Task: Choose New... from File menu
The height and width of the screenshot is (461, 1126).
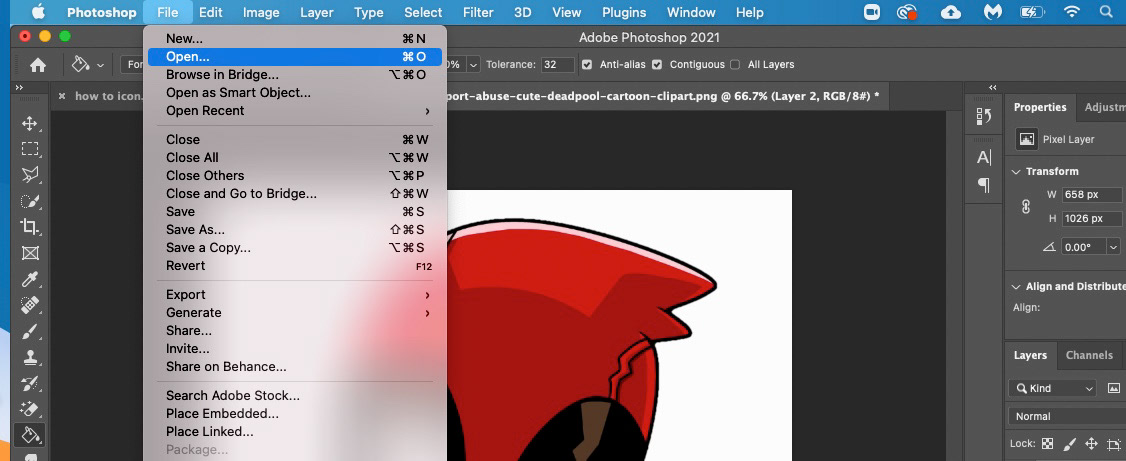Action: (x=294, y=39)
